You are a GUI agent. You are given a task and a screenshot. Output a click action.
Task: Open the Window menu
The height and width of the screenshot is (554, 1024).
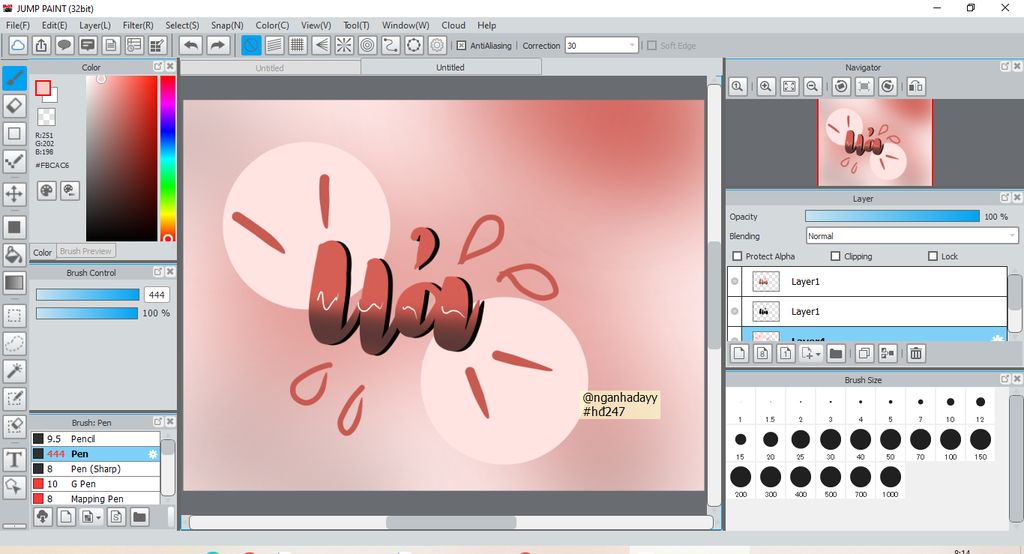coord(406,25)
